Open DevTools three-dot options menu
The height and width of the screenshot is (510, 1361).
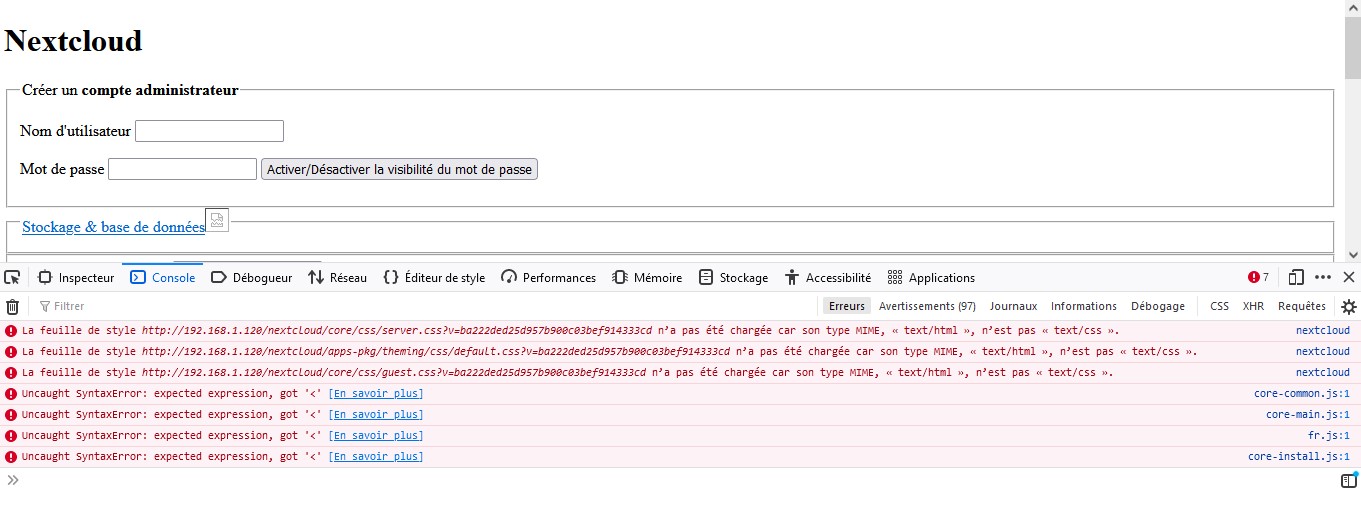(1323, 277)
